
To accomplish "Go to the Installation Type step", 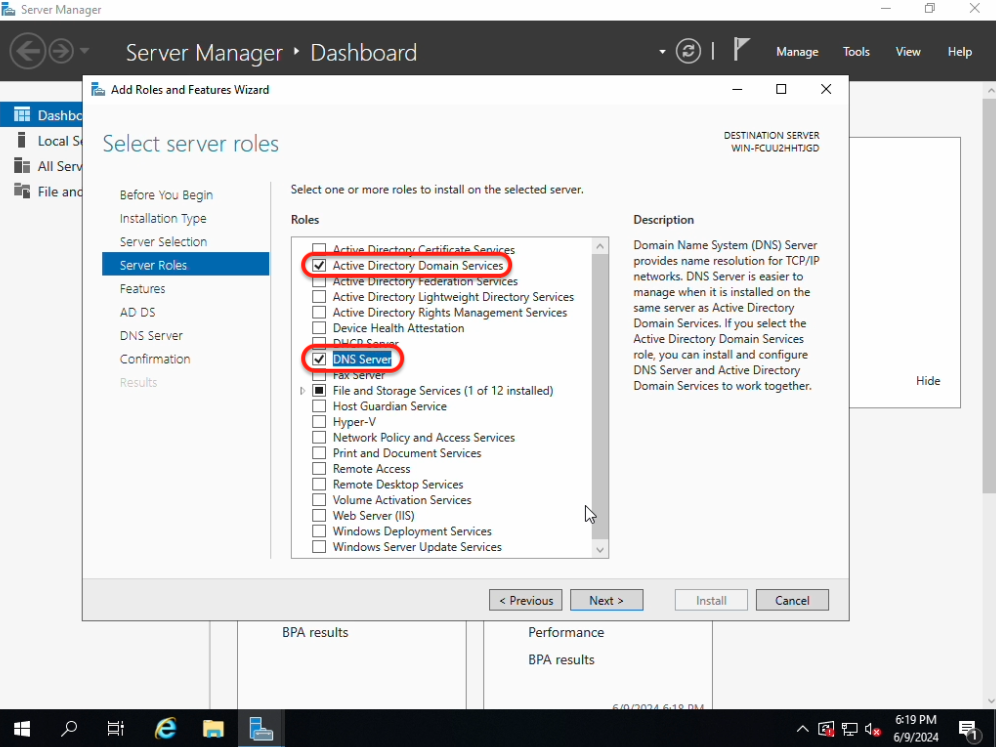I will coord(163,219).
